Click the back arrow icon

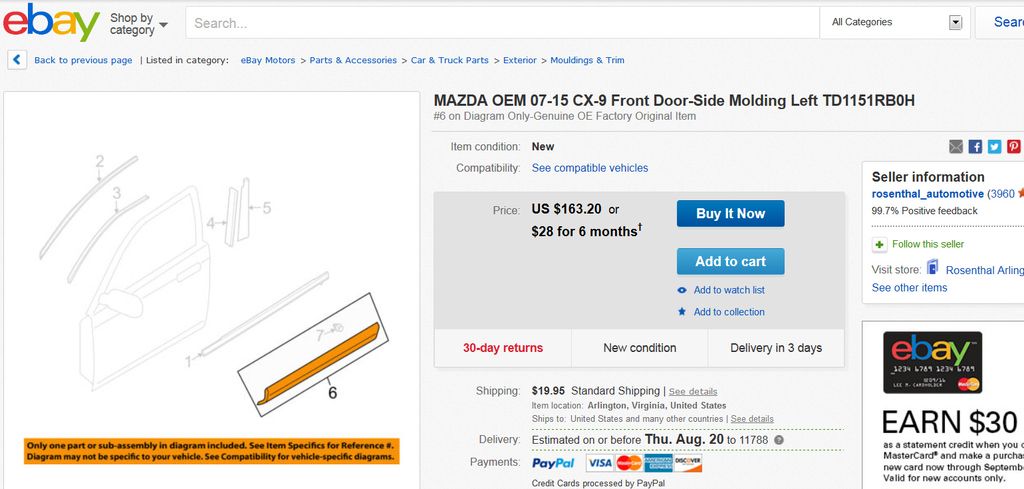[17, 60]
